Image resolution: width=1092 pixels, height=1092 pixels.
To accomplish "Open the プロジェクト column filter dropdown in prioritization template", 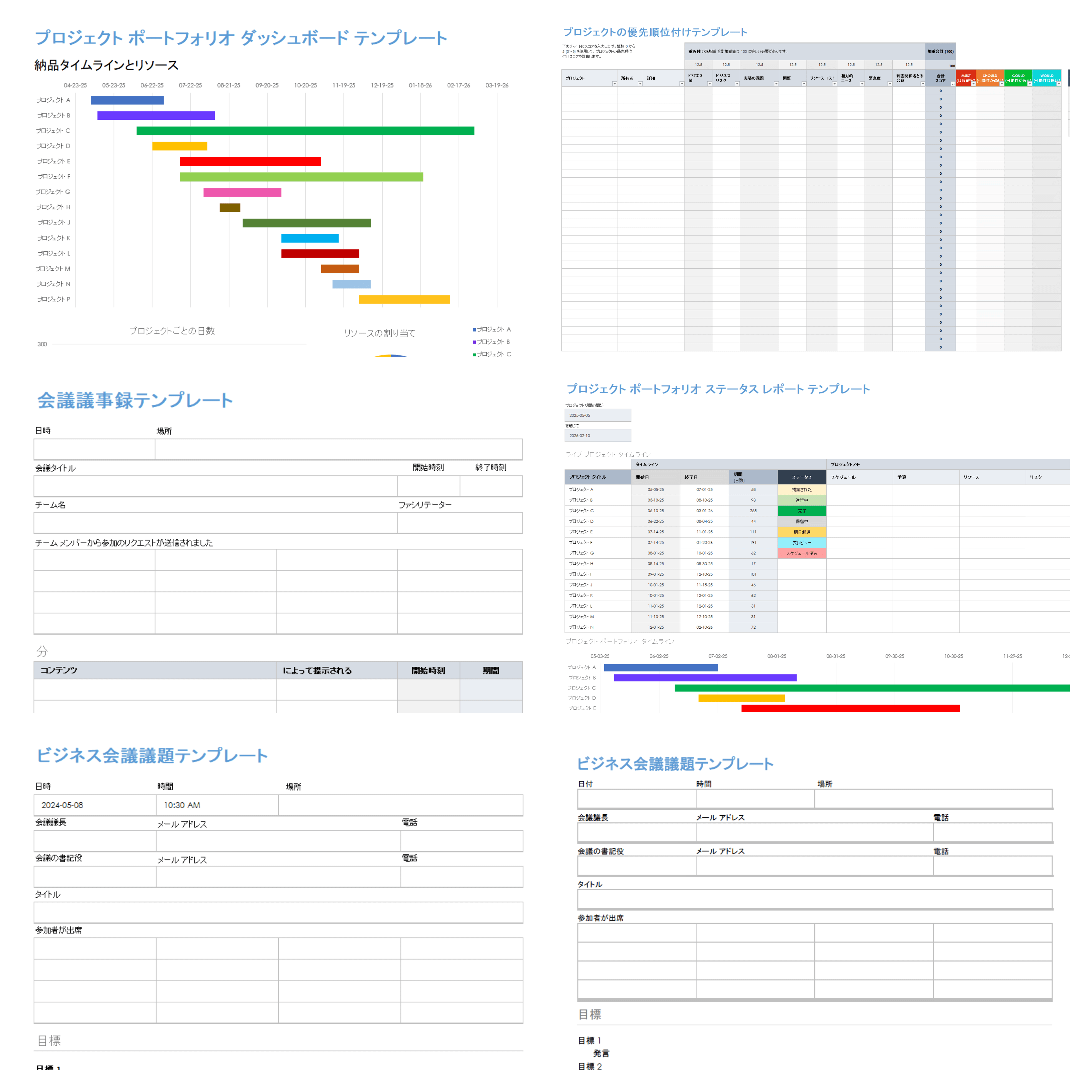I will point(614,84).
